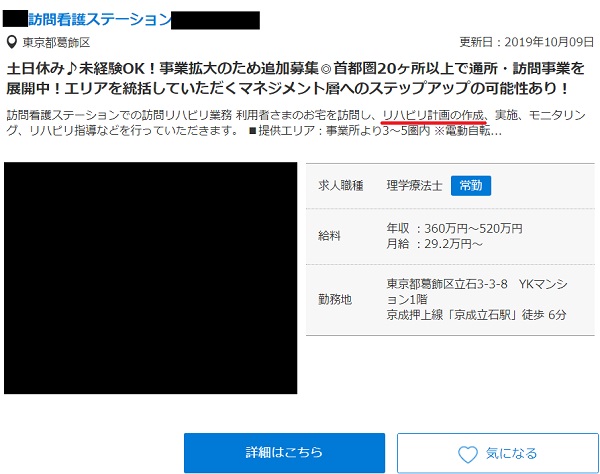Click the red-underlined リハビリ計画の作成 text
This screenshot has width=600, height=474.
(433, 115)
